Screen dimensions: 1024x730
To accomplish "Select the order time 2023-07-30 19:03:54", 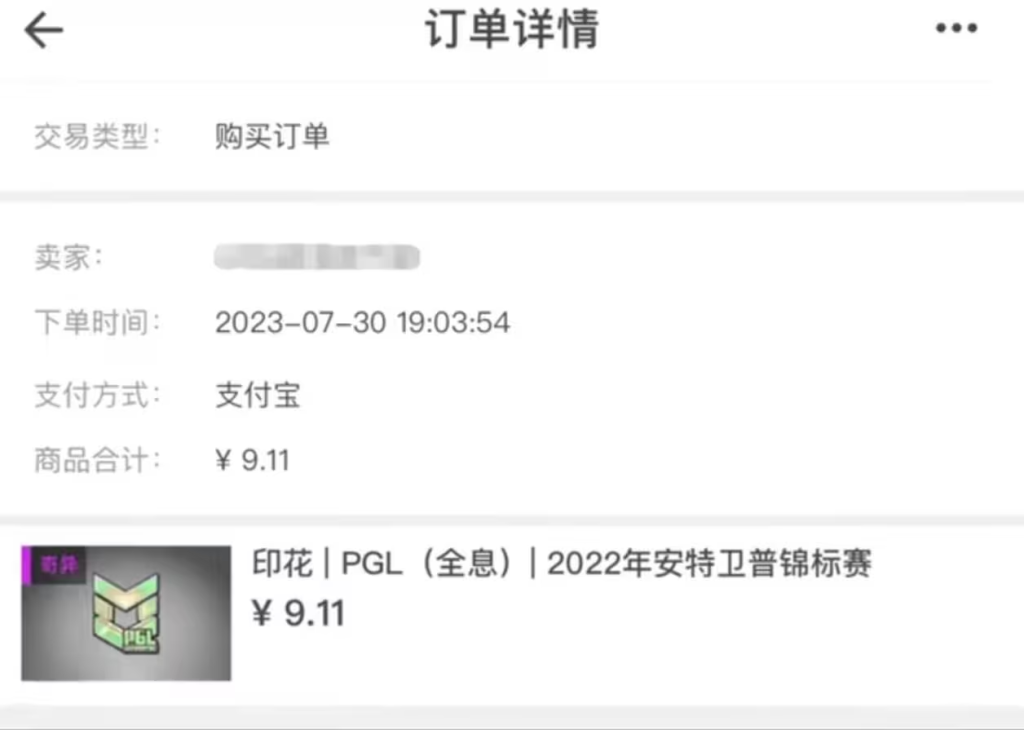I will (362, 323).
